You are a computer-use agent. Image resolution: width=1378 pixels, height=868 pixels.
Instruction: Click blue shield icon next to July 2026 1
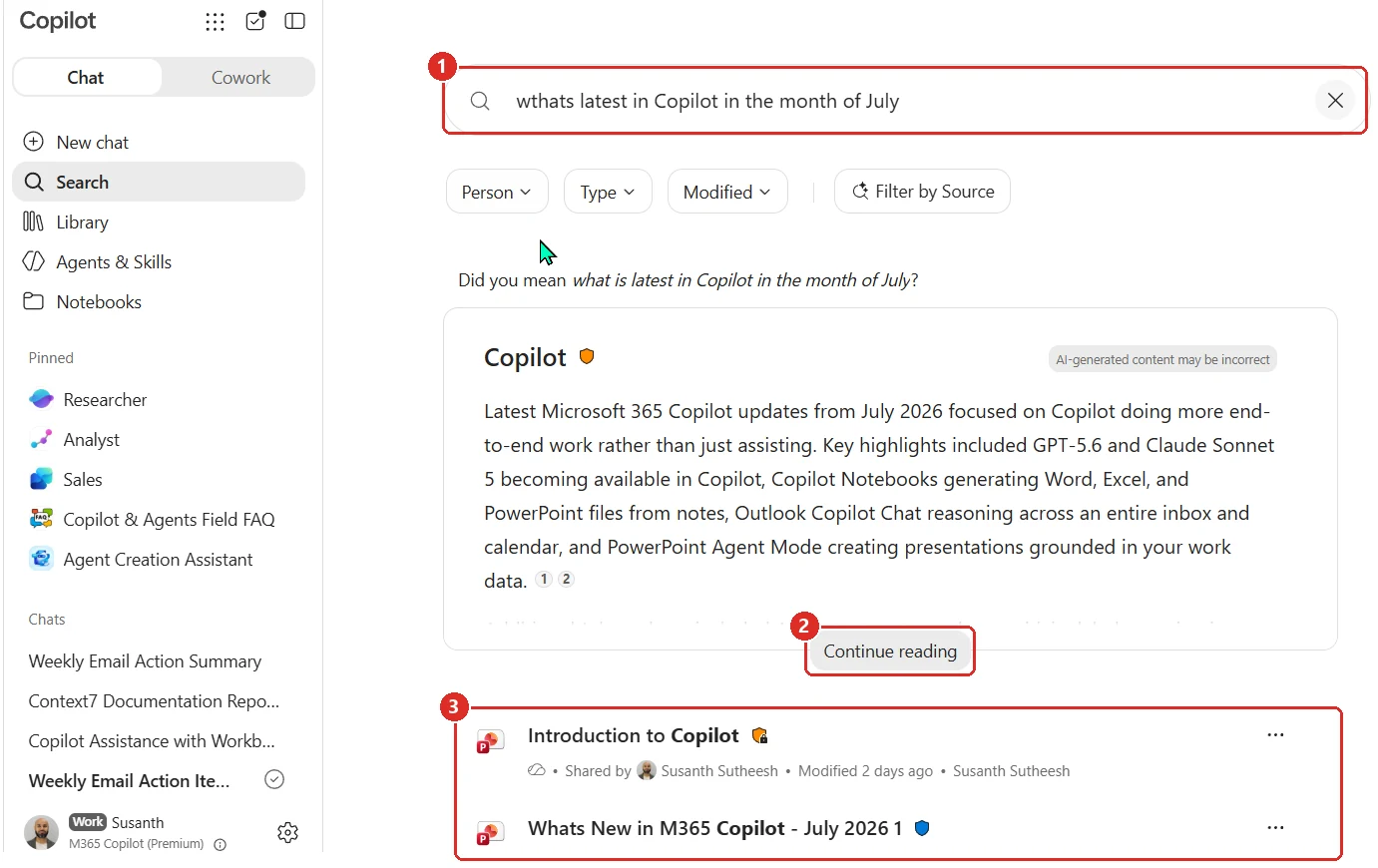[x=922, y=828]
